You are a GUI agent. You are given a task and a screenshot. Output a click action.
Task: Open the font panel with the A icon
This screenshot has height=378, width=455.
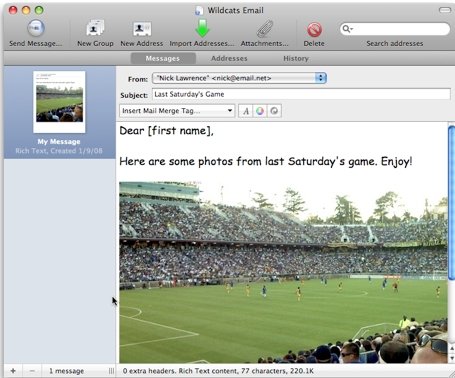click(246, 111)
